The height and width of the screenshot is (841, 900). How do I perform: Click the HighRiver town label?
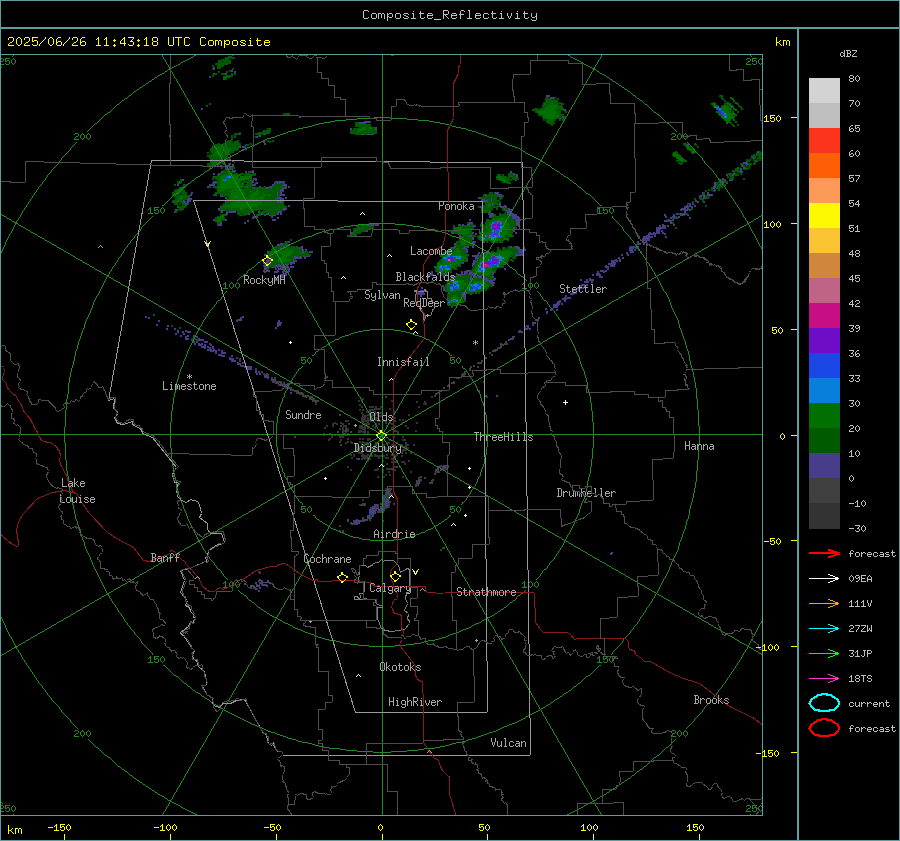tap(415, 702)
